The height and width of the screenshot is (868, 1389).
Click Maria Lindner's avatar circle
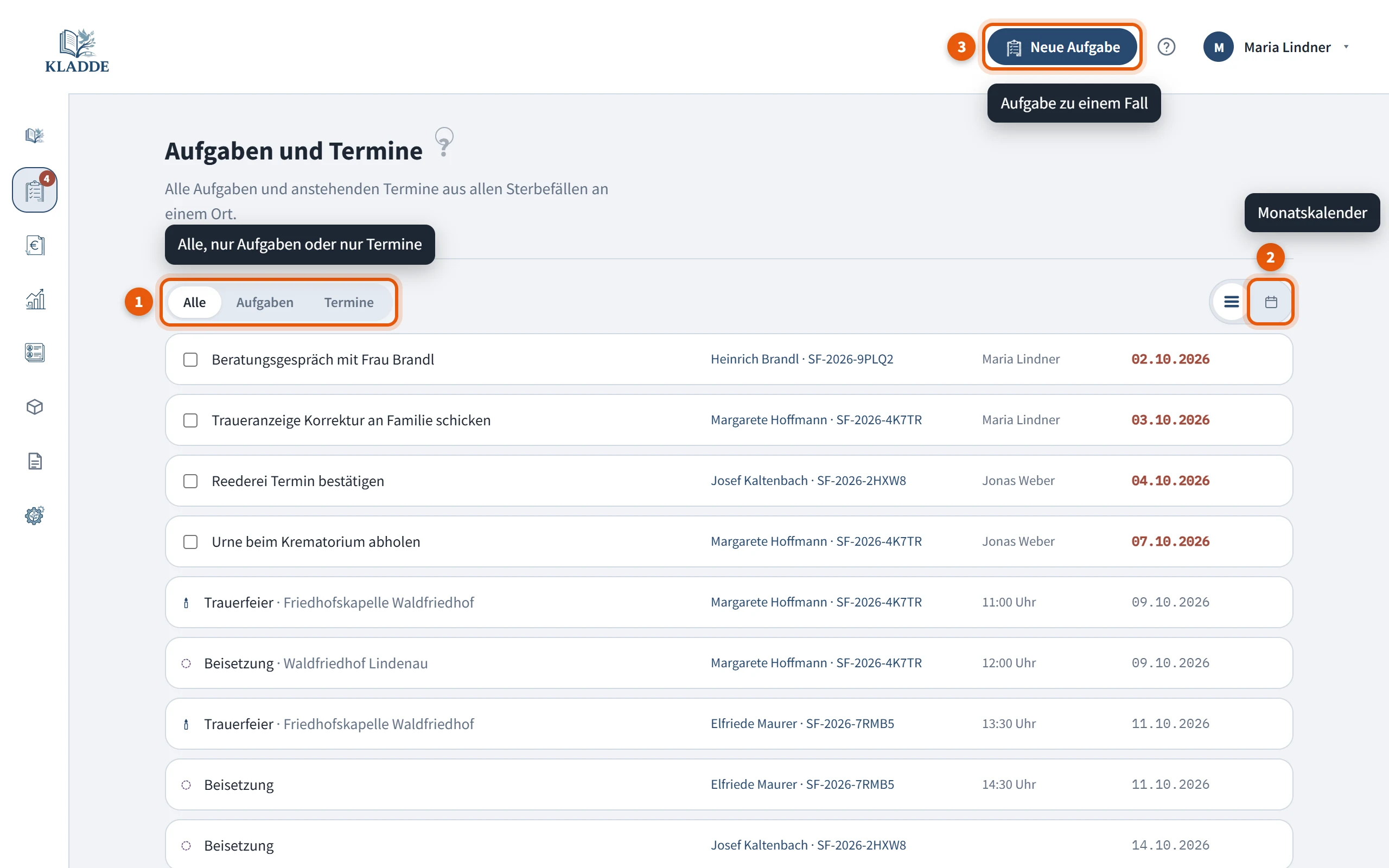coord(1218,47)
